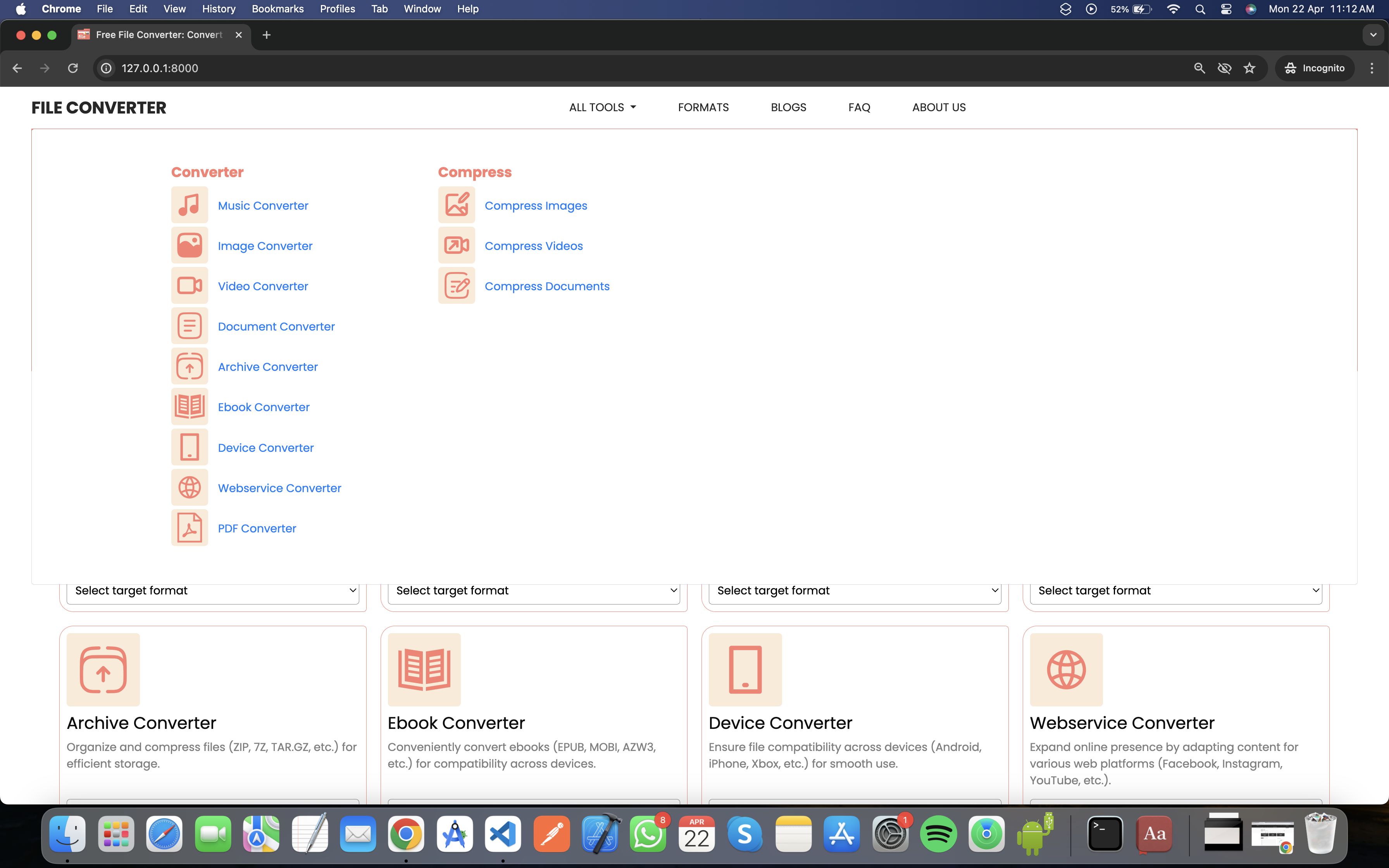Click the Video Converter camera icon

(x=190, y=286)
